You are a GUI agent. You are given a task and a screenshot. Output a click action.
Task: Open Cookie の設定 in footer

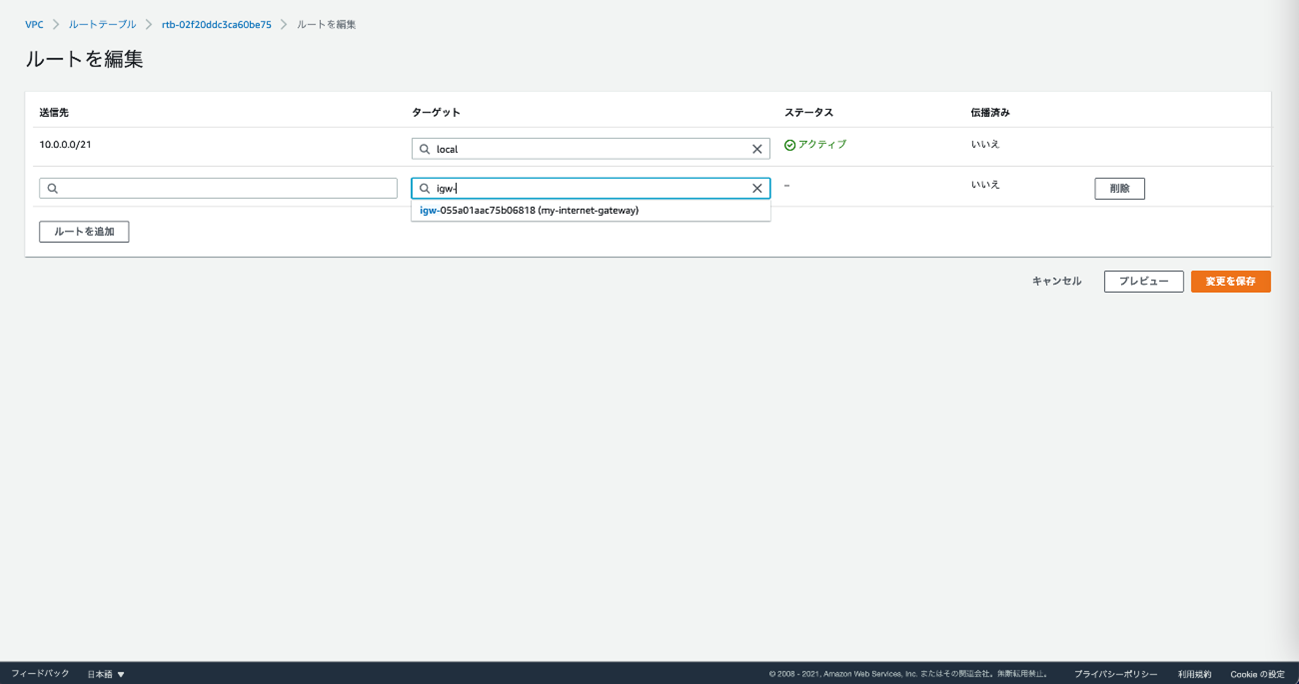pyautogui.click(x=1257, y=674)
